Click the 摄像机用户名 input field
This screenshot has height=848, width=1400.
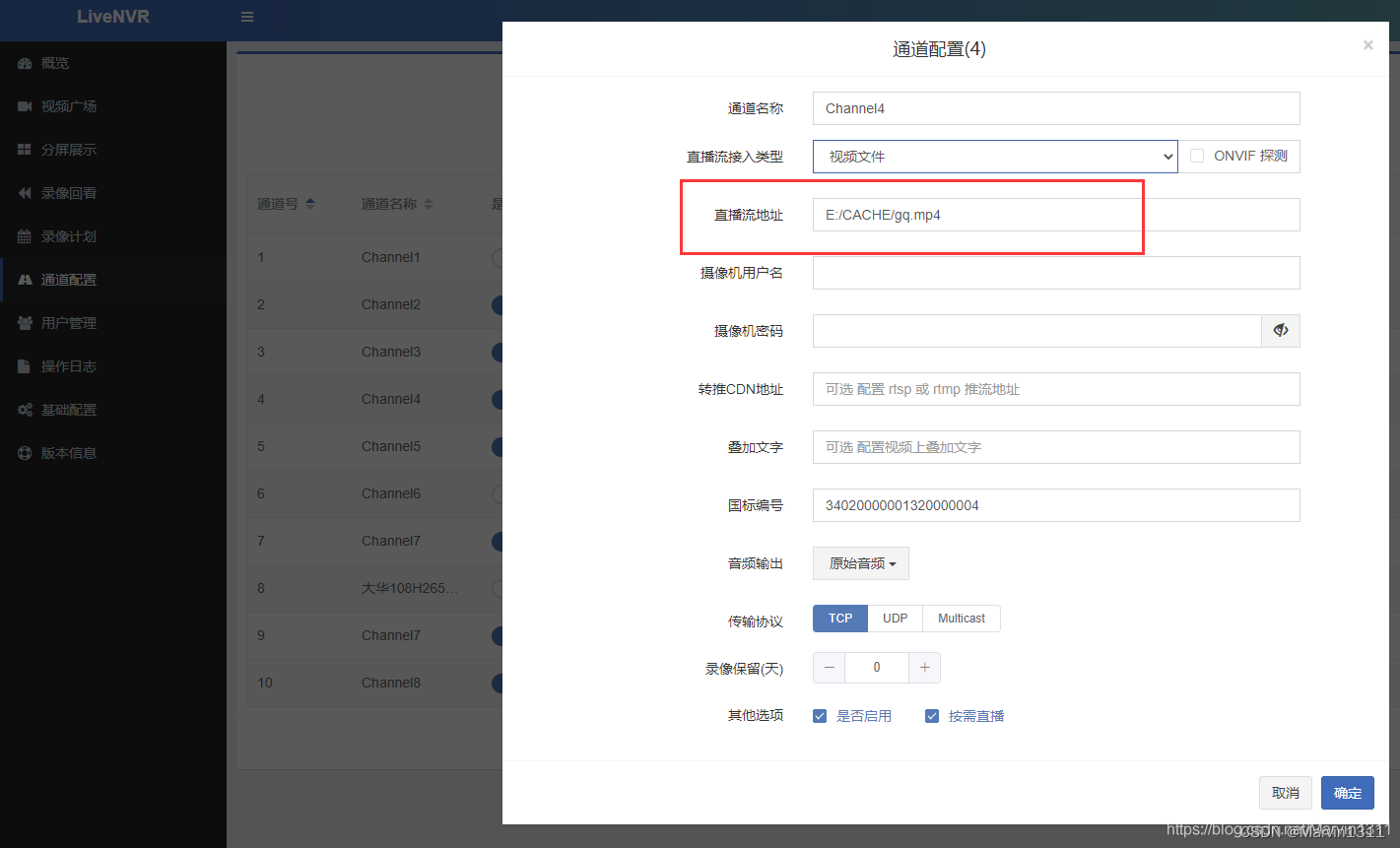pyautogui.click(x=1056, y=273)
